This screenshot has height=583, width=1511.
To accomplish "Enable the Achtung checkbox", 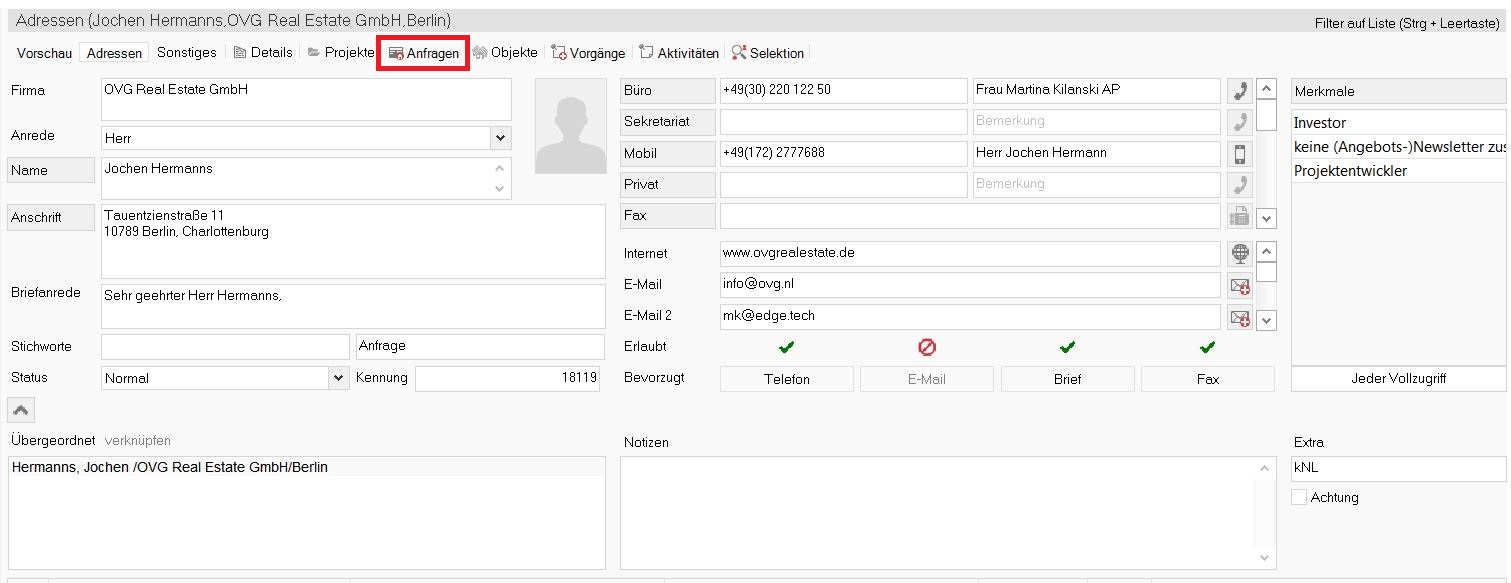I will (x=1299, y=497).
